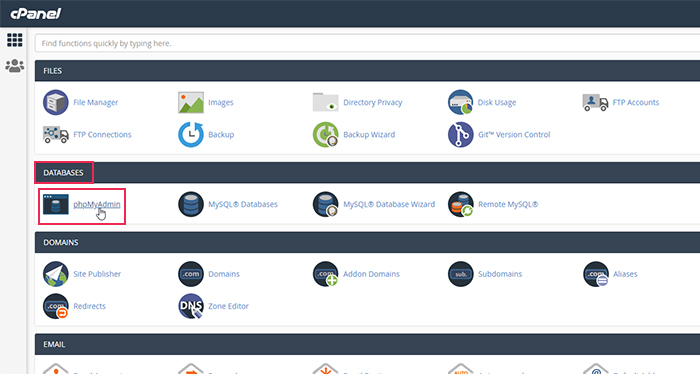Open the FTP Connections link

pyautogui.click(x=102, y=134)
